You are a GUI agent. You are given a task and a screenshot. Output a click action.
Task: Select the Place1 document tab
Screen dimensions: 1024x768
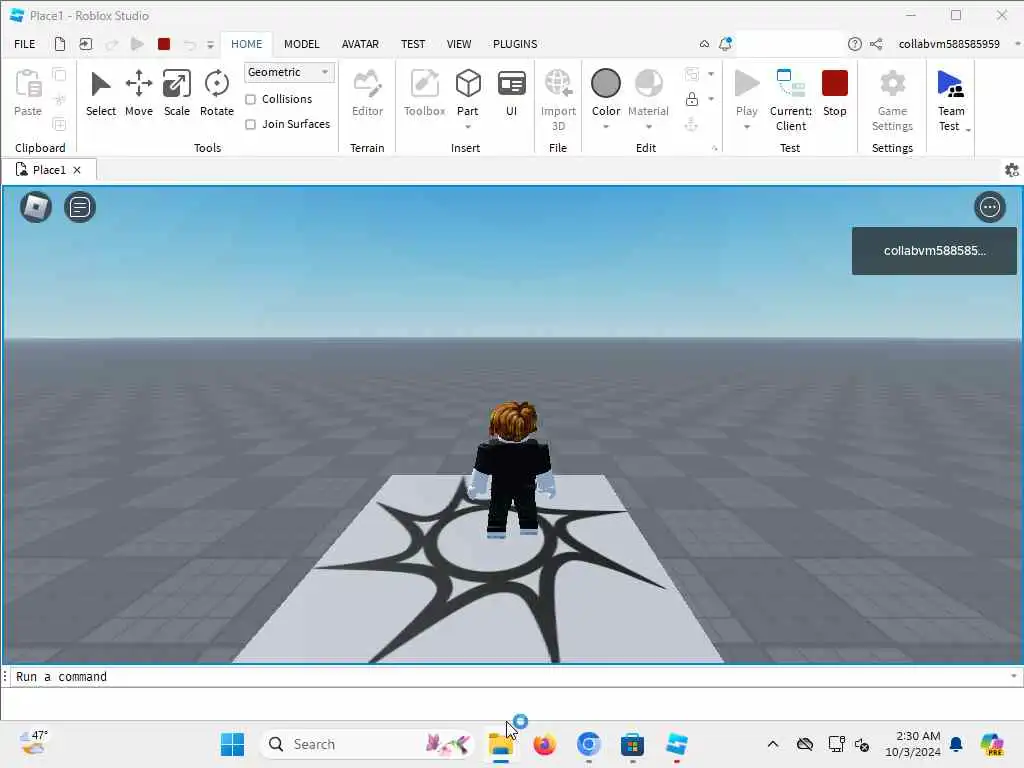click(49, 170)
